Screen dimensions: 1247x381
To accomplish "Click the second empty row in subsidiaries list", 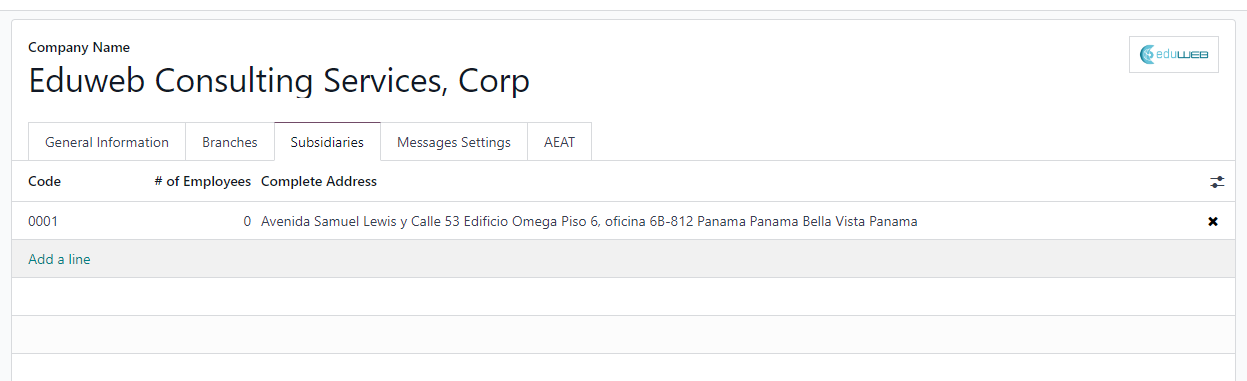I will point(623,335).
